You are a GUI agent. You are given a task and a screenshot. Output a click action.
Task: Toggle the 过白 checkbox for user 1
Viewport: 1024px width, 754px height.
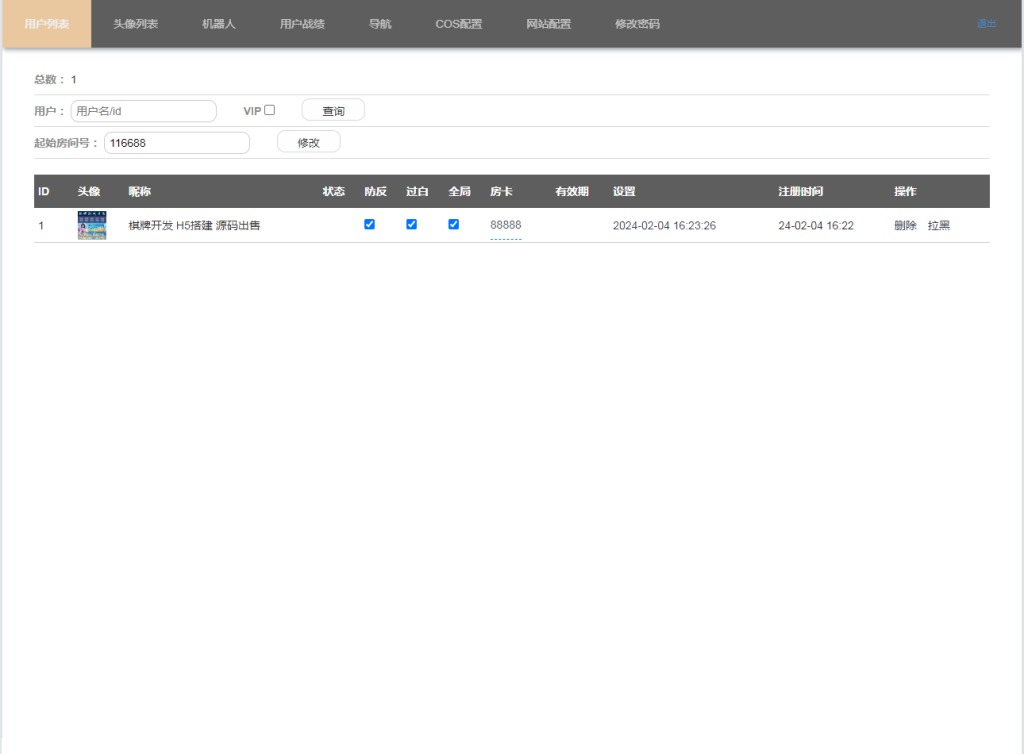point(411,225)
